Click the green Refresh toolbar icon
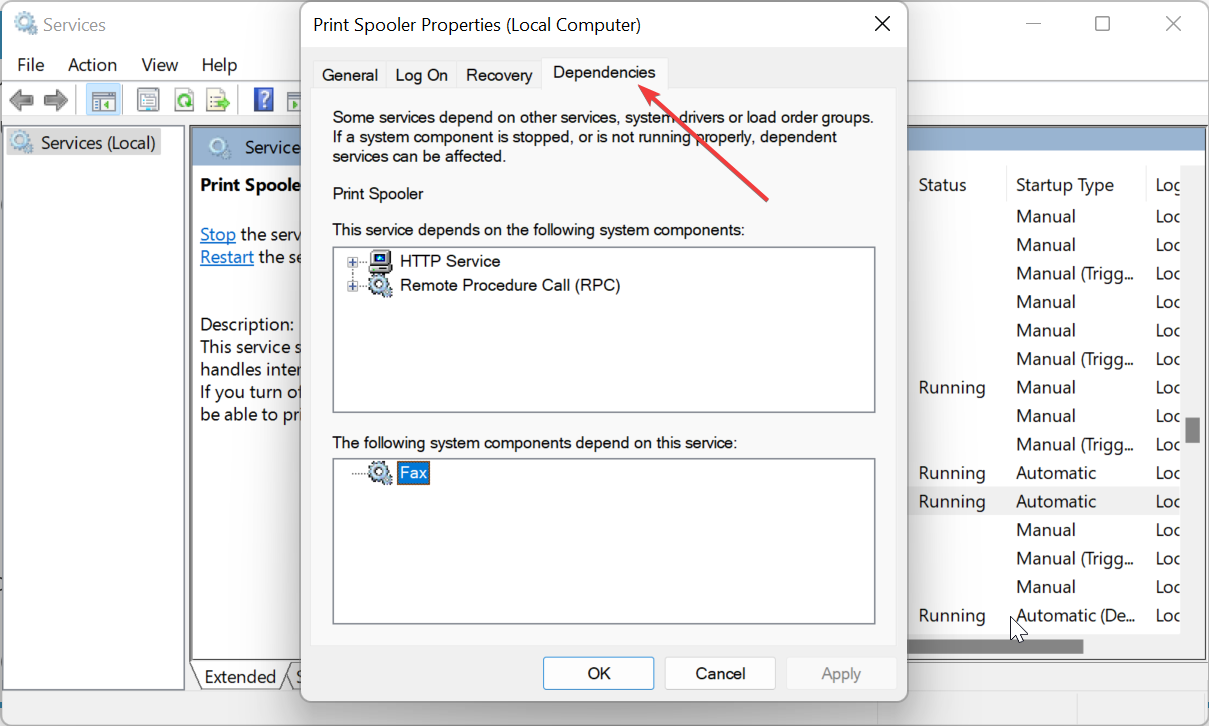Screen dimensions: 1209x726 tap(184, 100)
